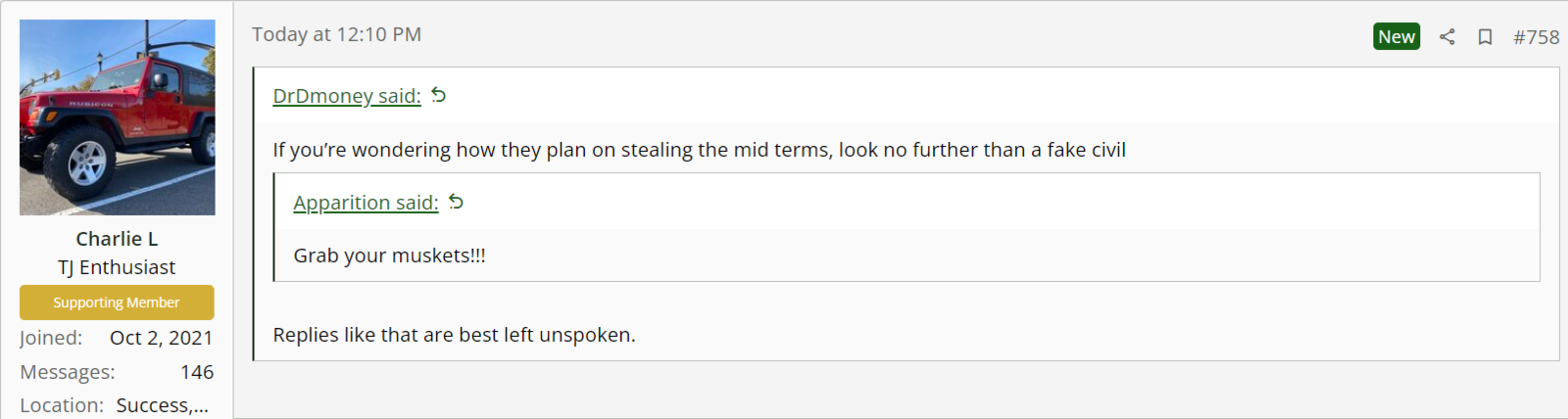Open the "Success,..." location link
Screen dimensions: 1568x419
162,405
